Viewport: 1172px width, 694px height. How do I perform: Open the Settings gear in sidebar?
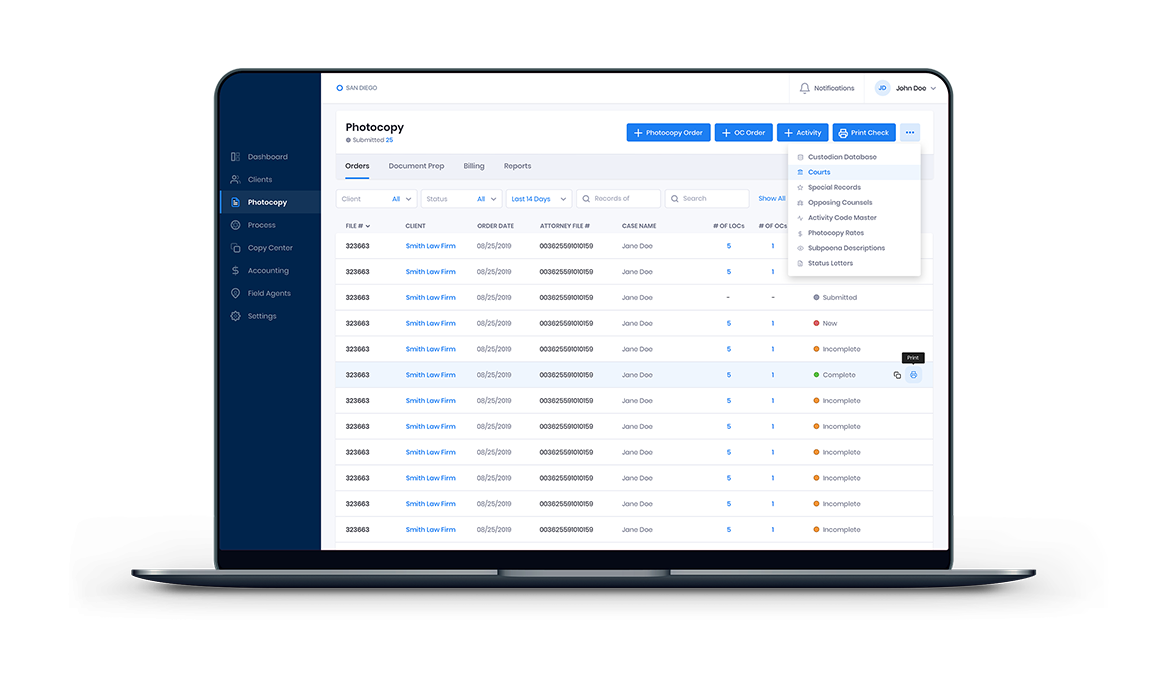(x=236, y=316)
